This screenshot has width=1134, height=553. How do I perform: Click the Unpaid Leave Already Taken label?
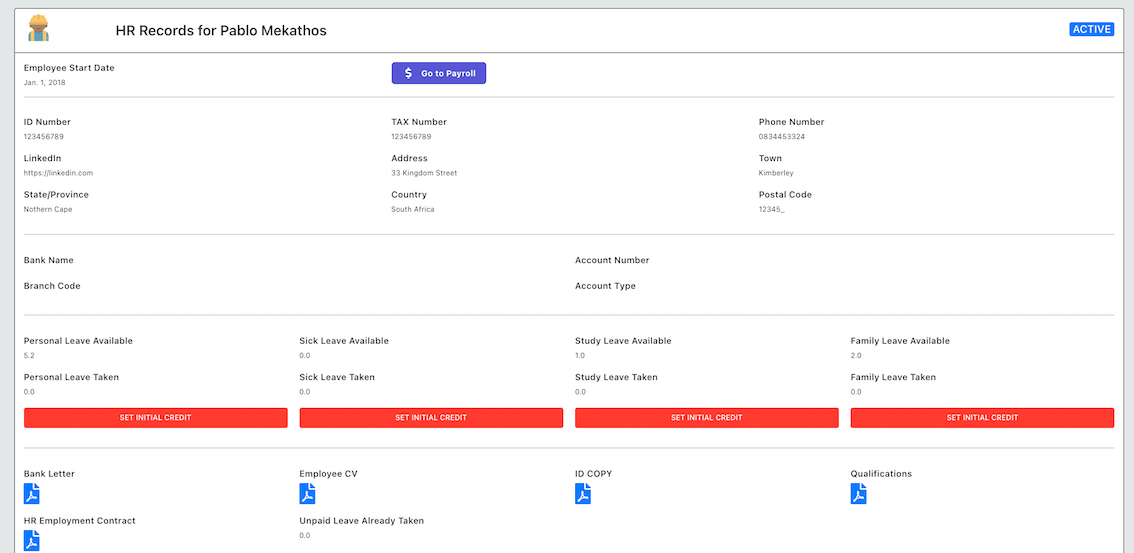click(x=362, y=520)
